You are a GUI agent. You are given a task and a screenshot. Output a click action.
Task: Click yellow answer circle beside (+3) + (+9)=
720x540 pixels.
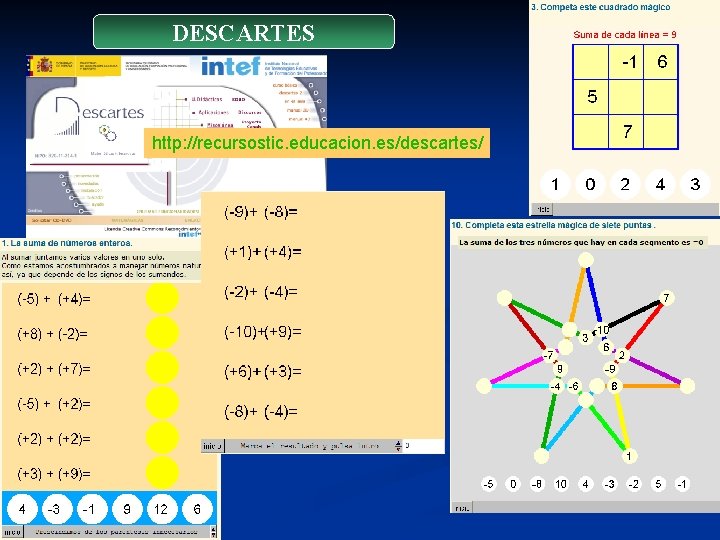[x=162, y=473]
